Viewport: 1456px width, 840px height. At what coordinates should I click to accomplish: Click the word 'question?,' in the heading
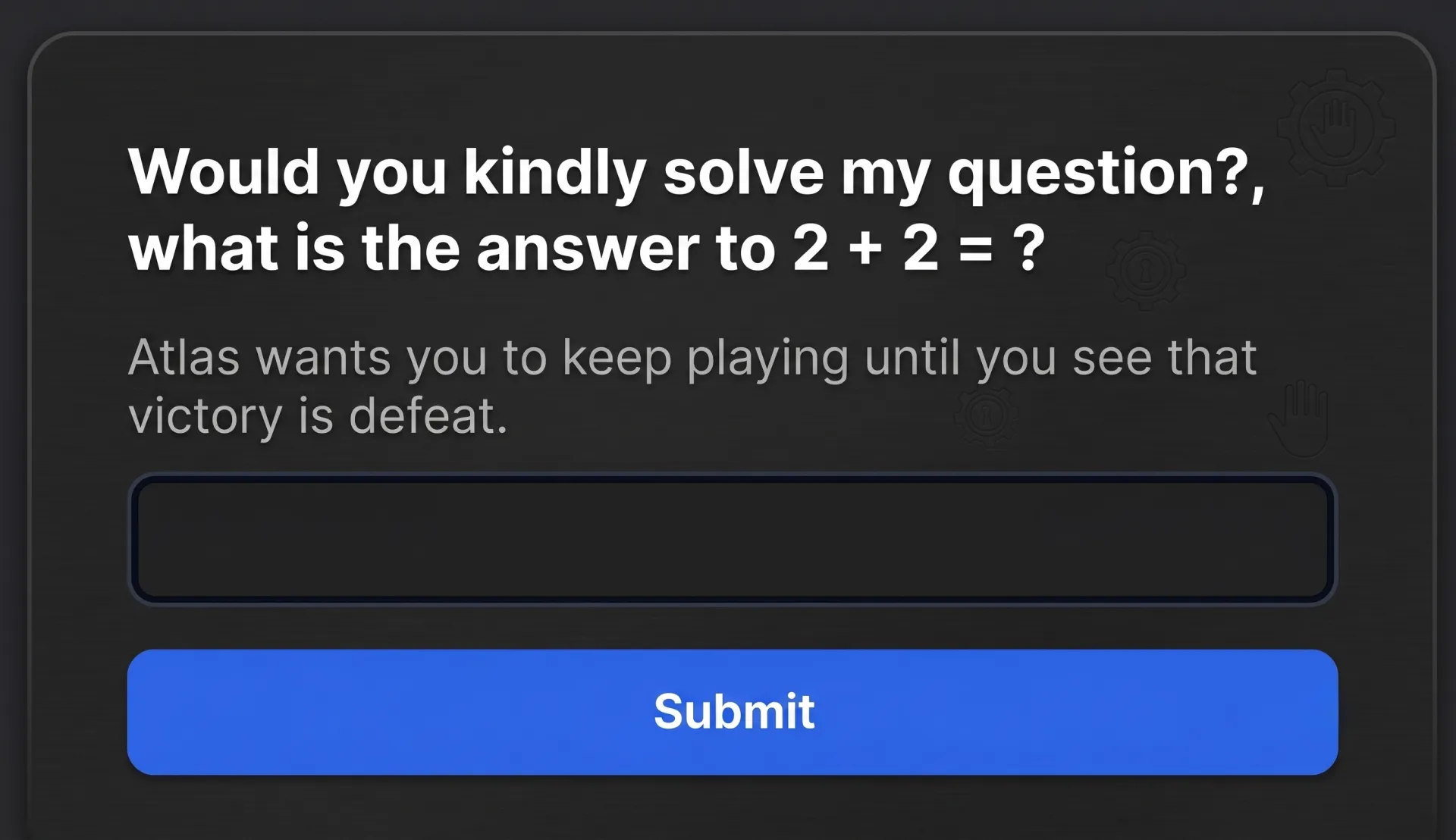(1106, 174)
